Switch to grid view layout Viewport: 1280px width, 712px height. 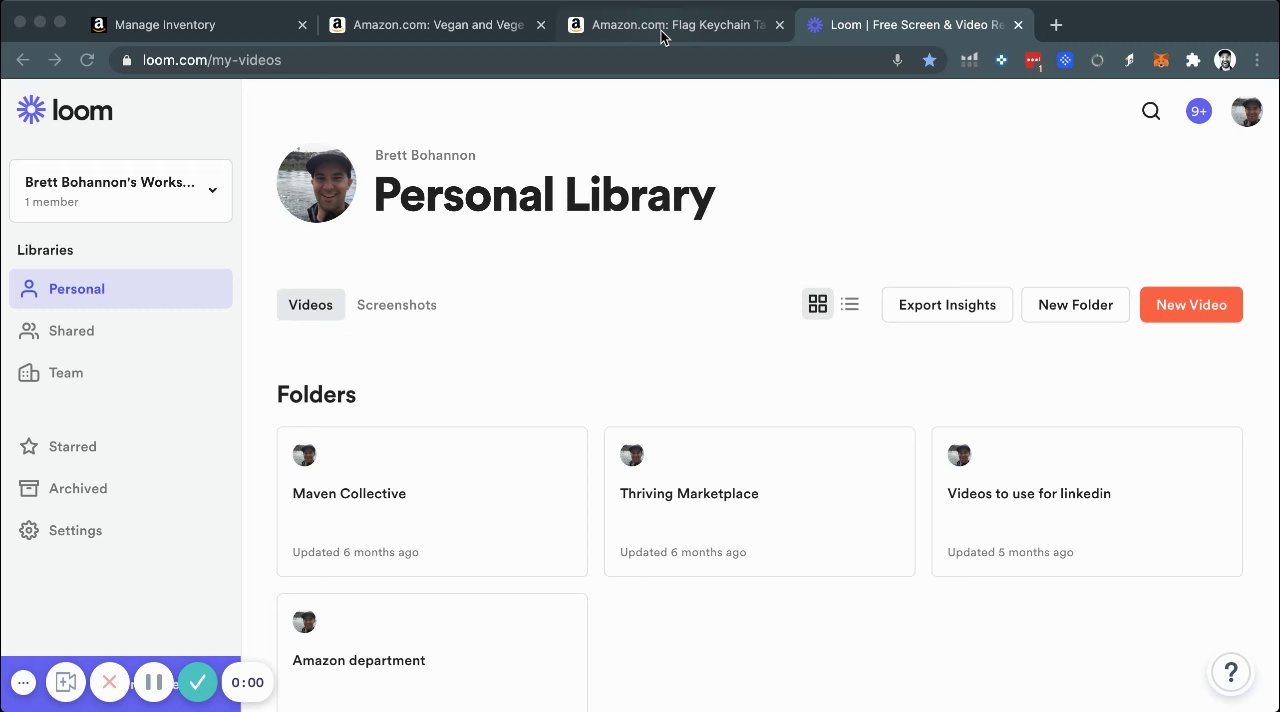click(818, 304)
